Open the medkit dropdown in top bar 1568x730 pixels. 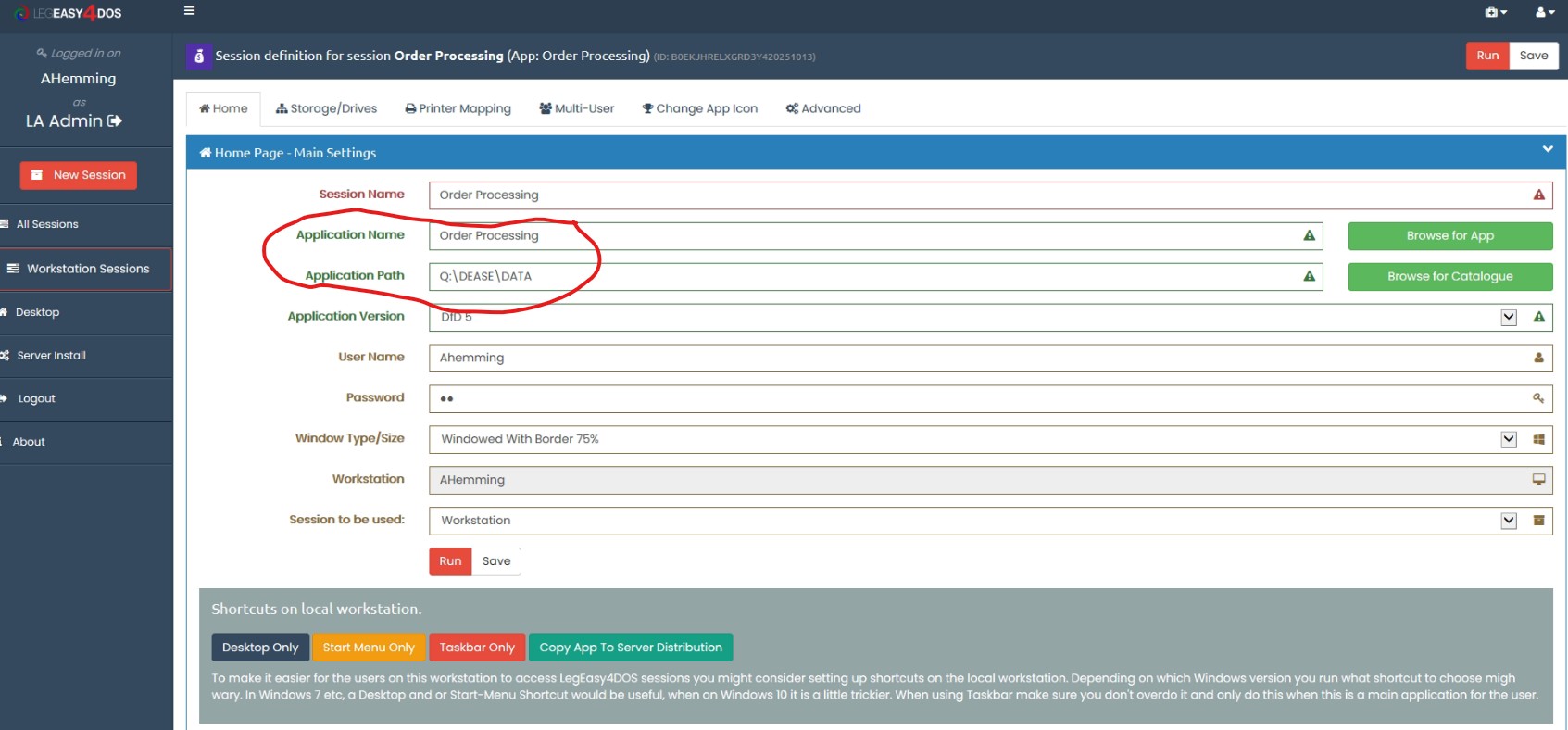[1495, 12]
